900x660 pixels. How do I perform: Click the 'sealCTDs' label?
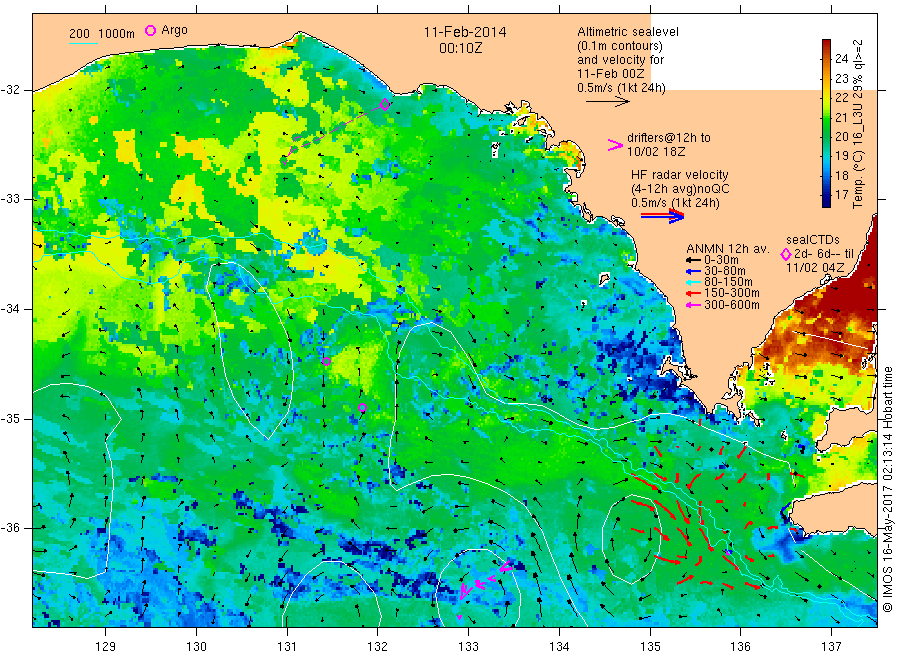coord(813,240)
